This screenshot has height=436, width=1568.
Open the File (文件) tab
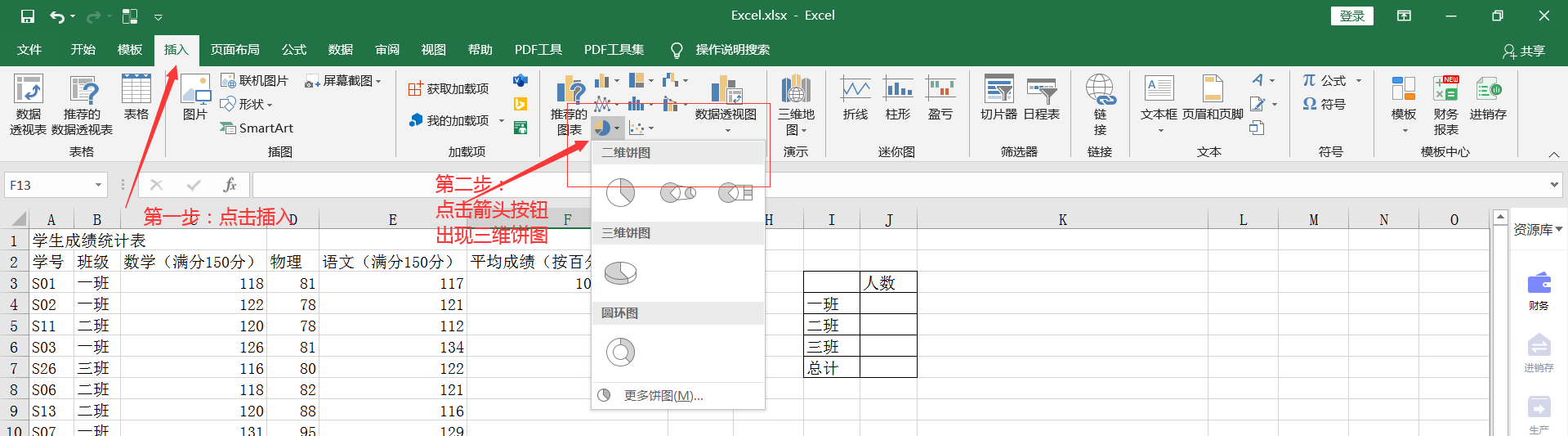(x=29, y=50)
